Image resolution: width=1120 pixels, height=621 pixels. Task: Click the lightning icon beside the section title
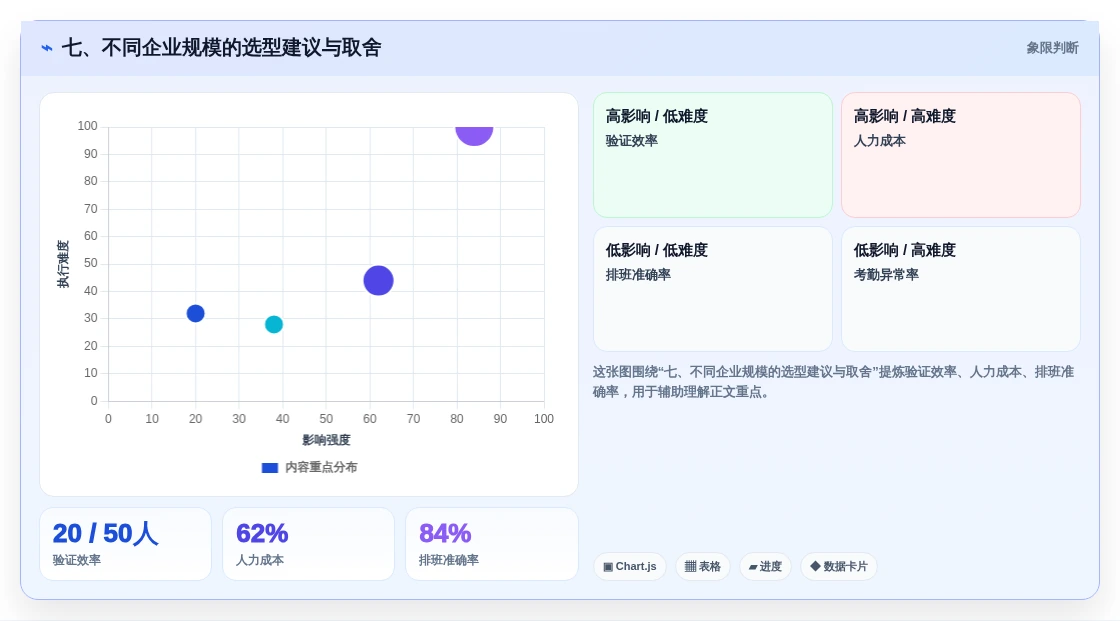tap(47, 48)
